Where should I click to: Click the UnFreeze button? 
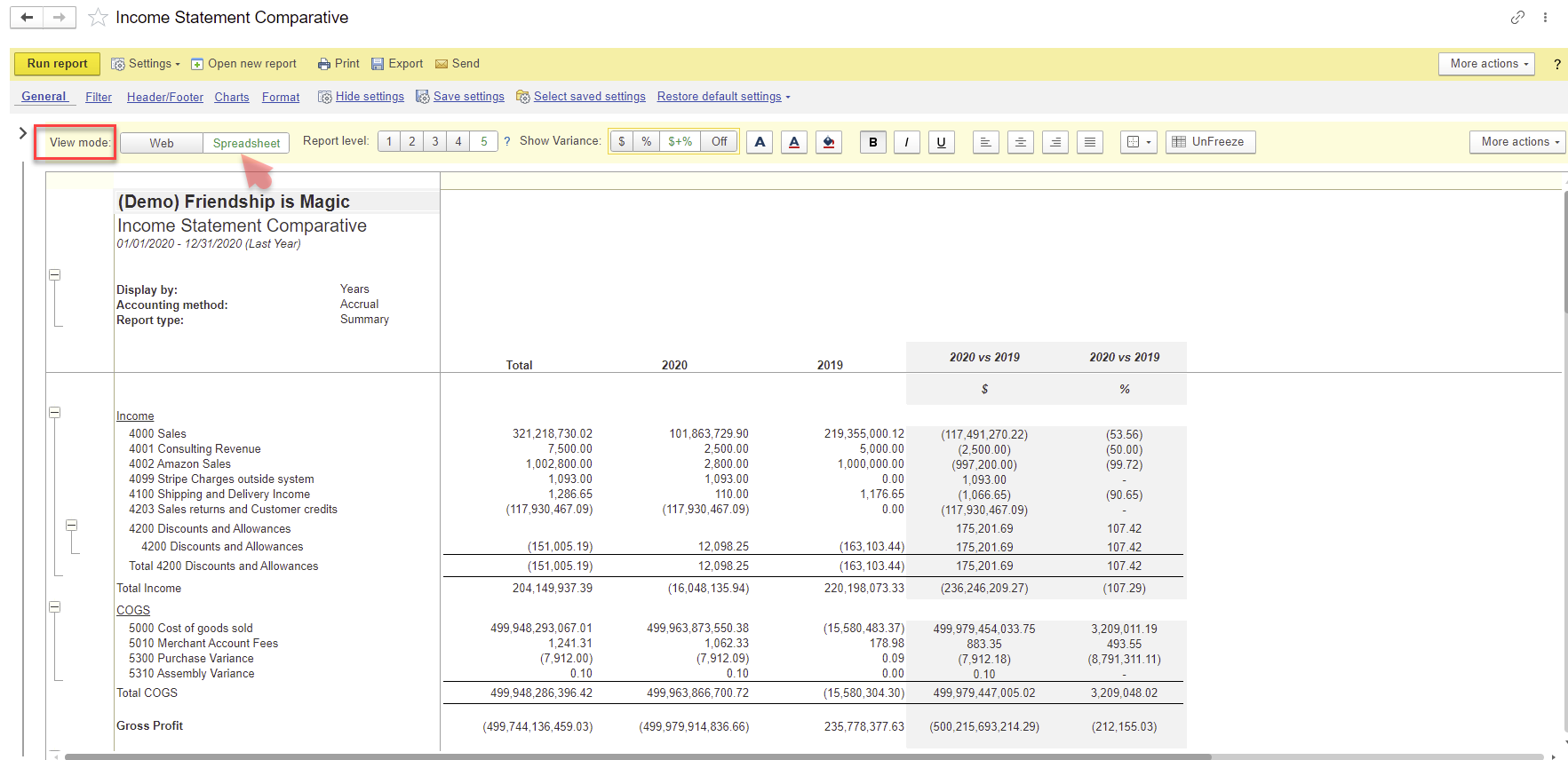point(1210,142)
